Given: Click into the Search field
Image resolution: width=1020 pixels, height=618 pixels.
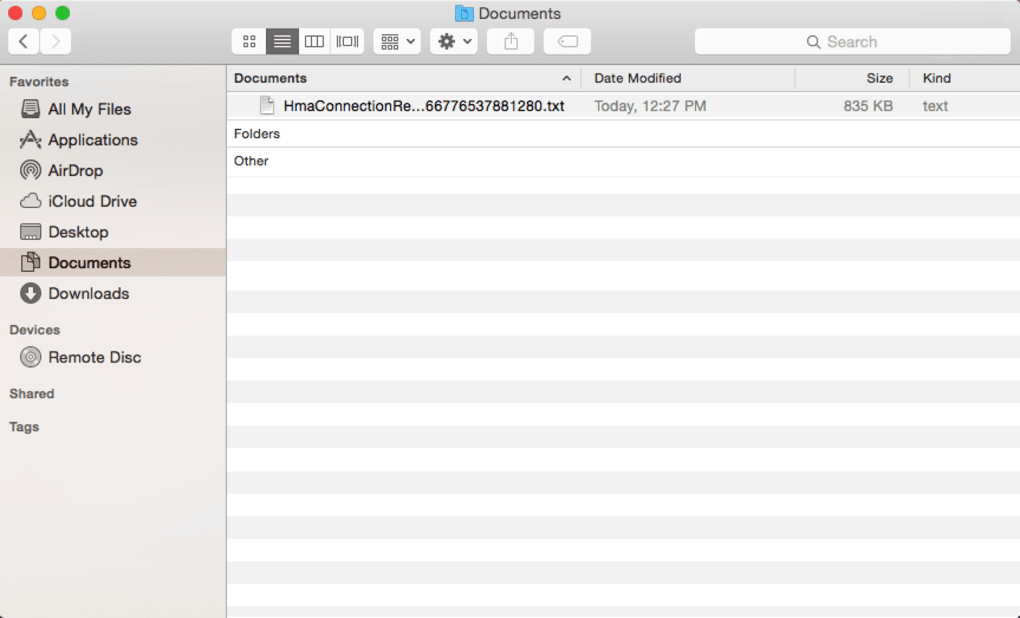Looking at the screenshot, I should [x=852, y=42].
